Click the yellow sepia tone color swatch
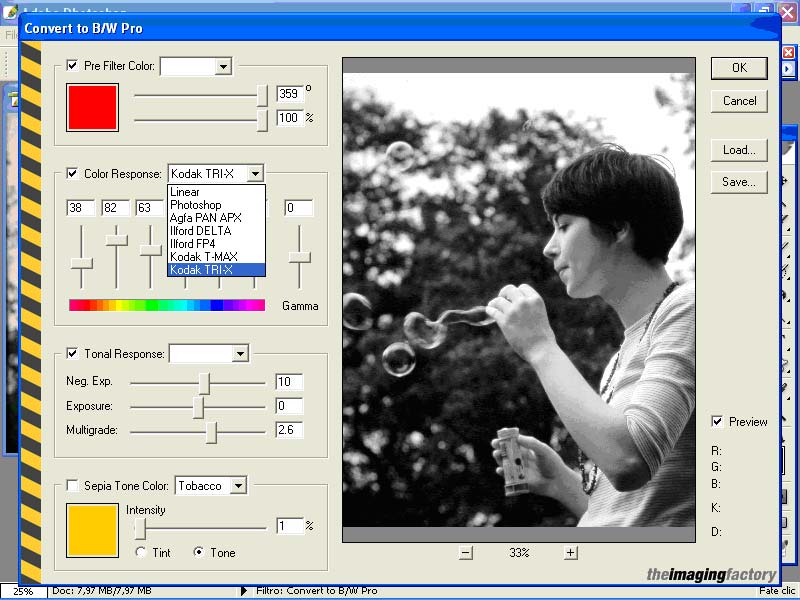 92,531
